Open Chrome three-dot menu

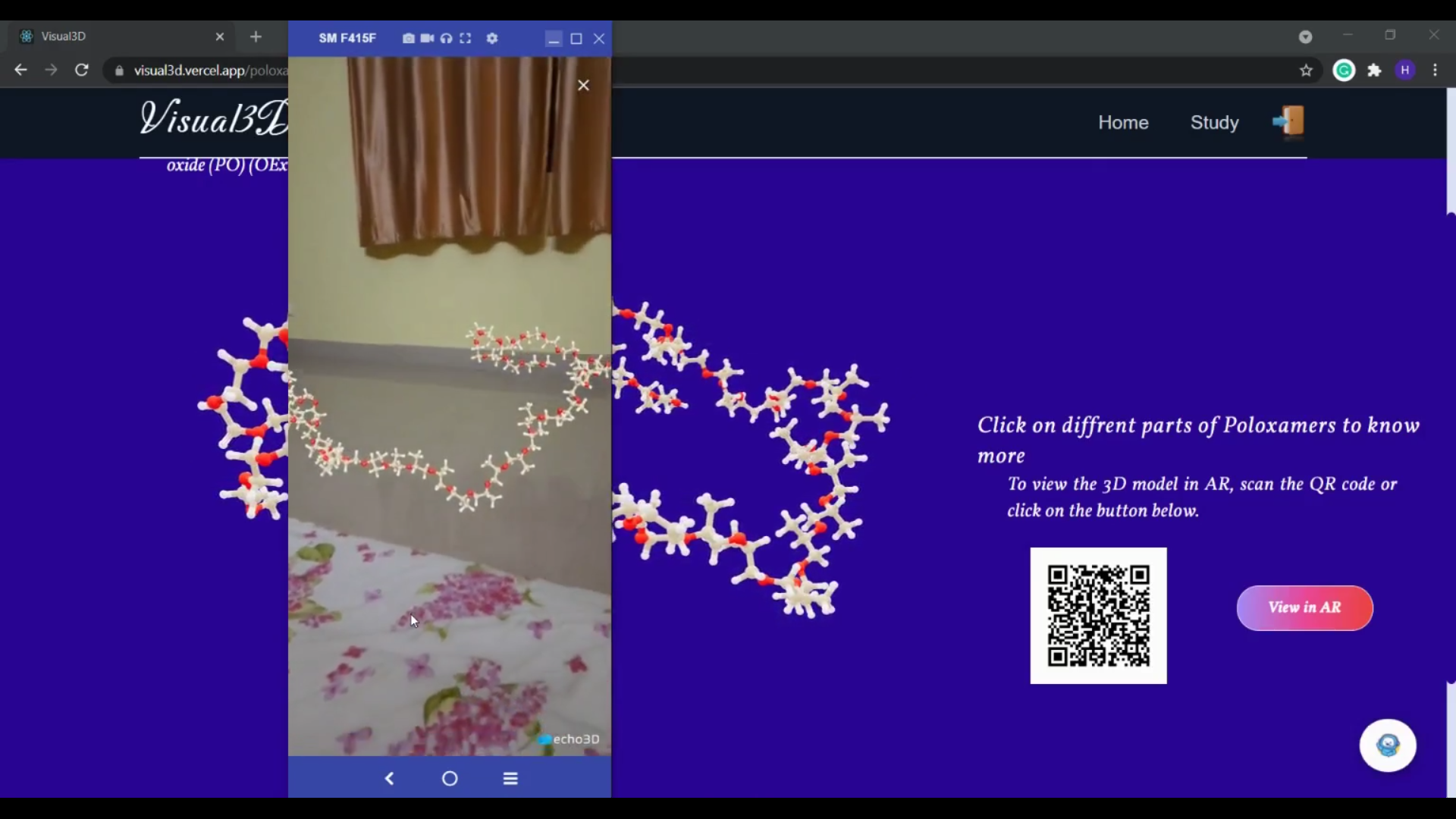tap(1436, 71)
